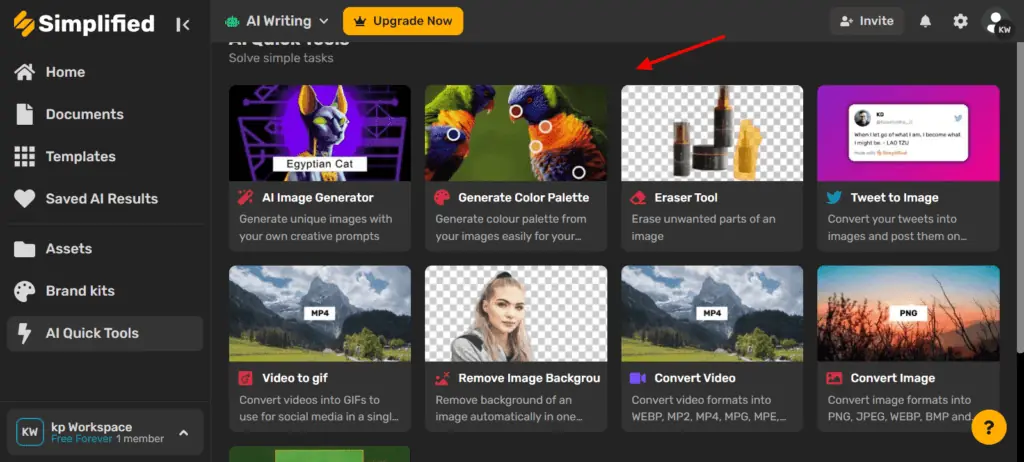Open the user profile avatar
Viewport: 1024px width, 462px height.
[x=997, y=21]
